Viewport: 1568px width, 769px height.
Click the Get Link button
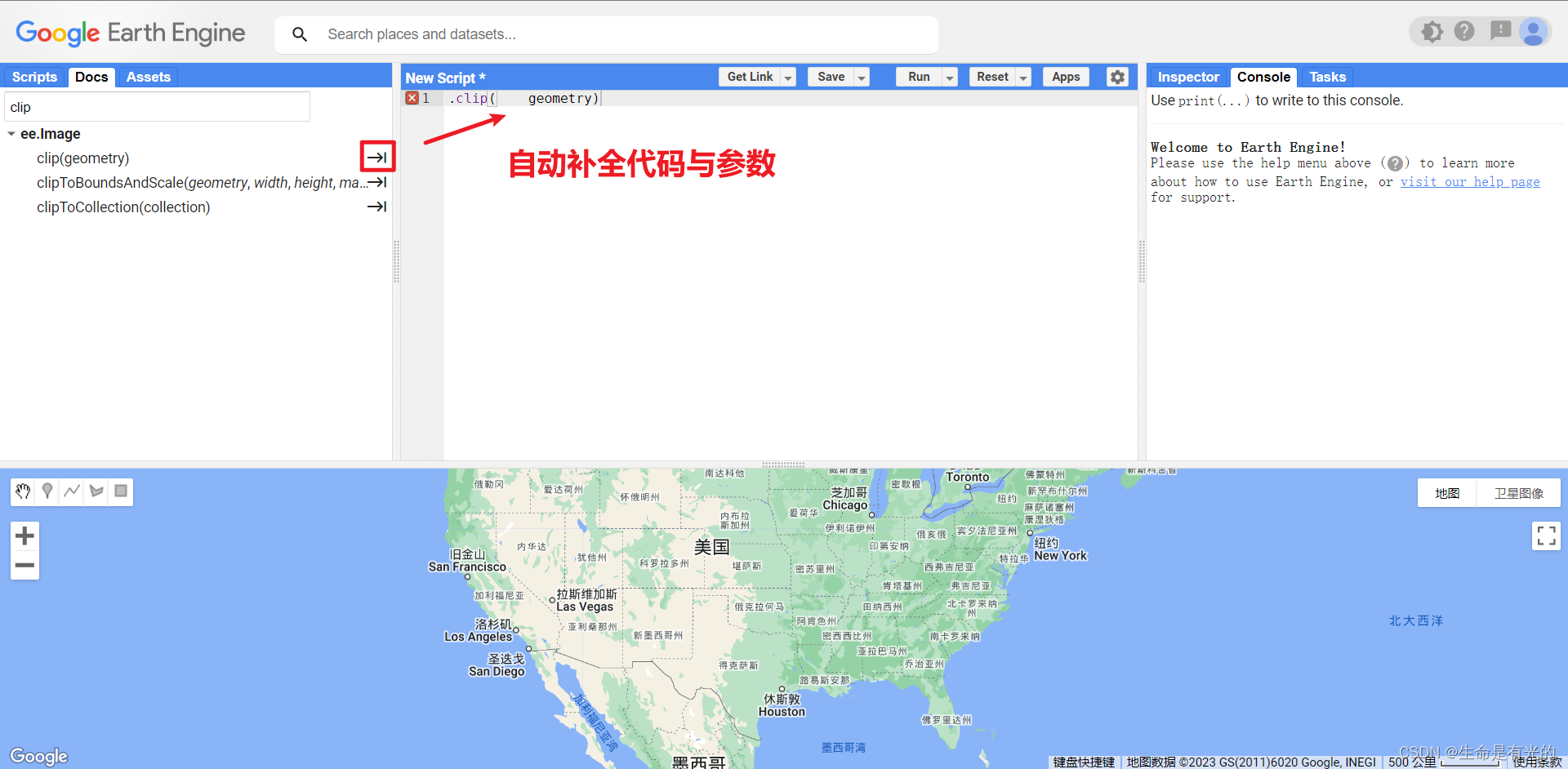point(750,77)
